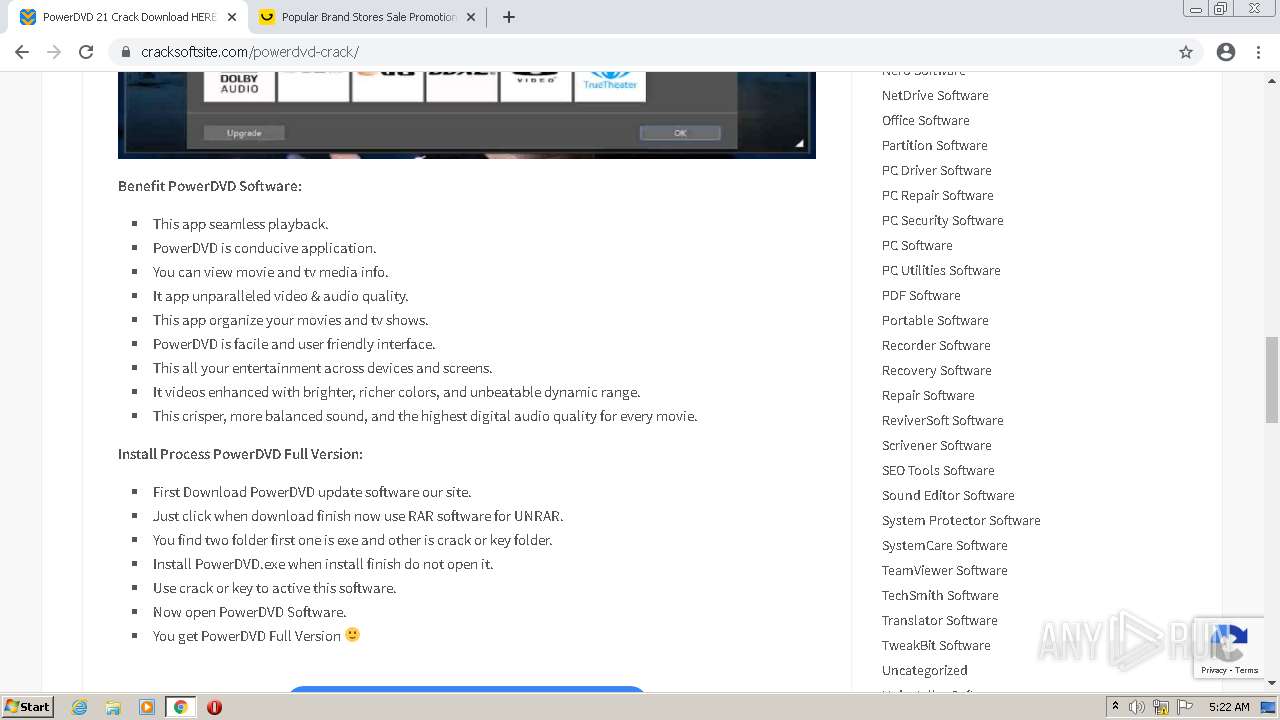Viewport: 1280px width, 720px height.
Task: Open the volume speaker tray icon
Action: click(1137, 707)
